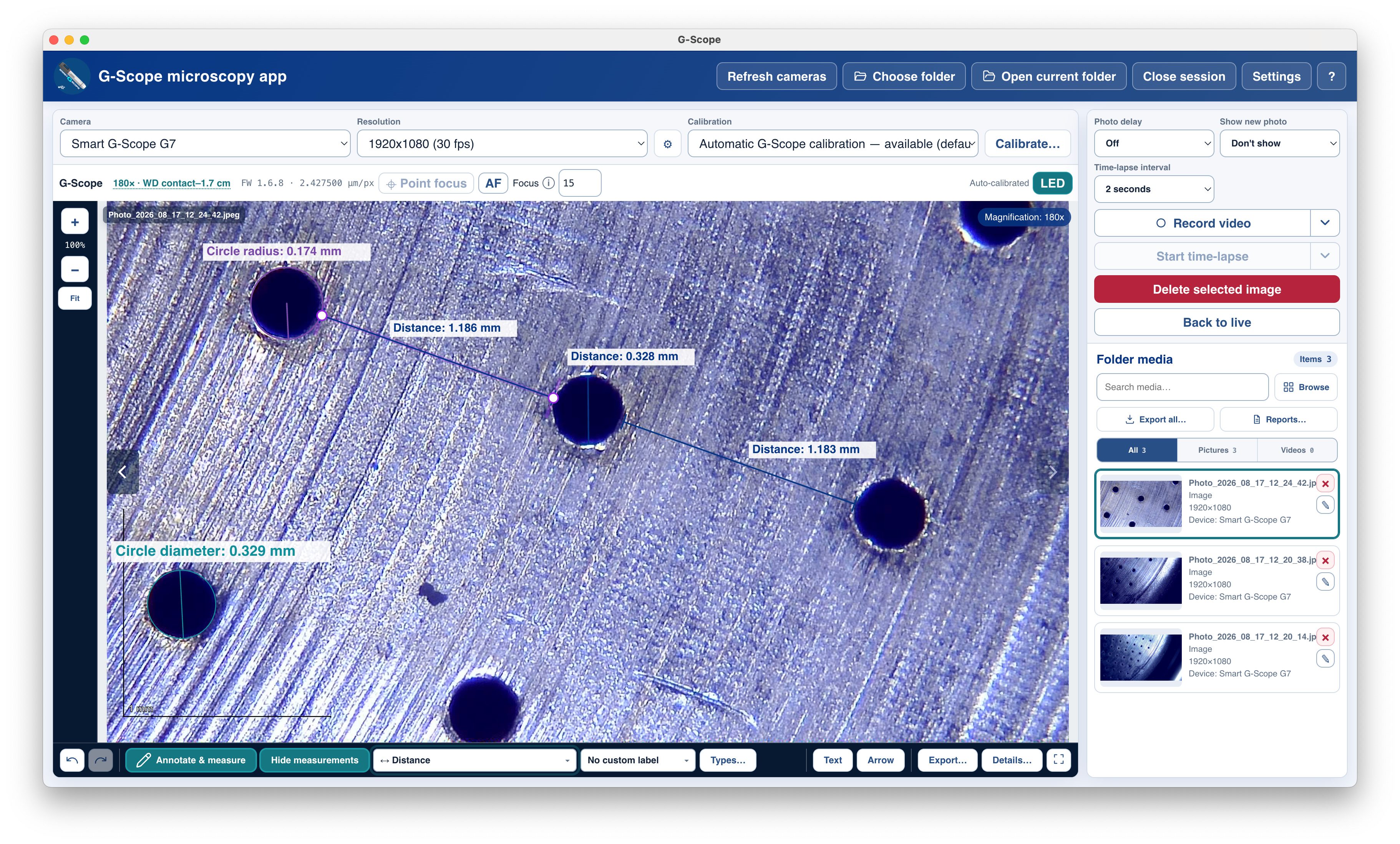
Task: Expand Record video options chevron
Action: (1325, 223)
